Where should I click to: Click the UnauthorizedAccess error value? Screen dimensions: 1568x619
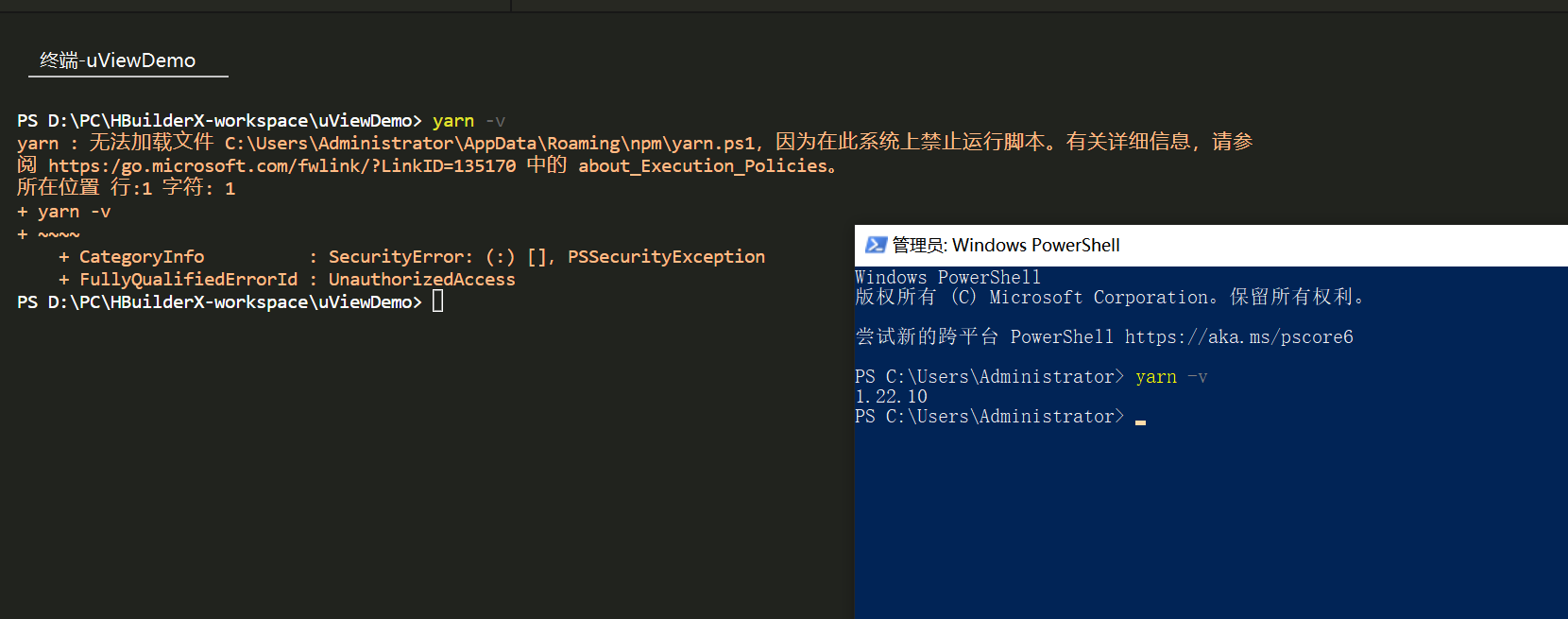pos(421,280)
